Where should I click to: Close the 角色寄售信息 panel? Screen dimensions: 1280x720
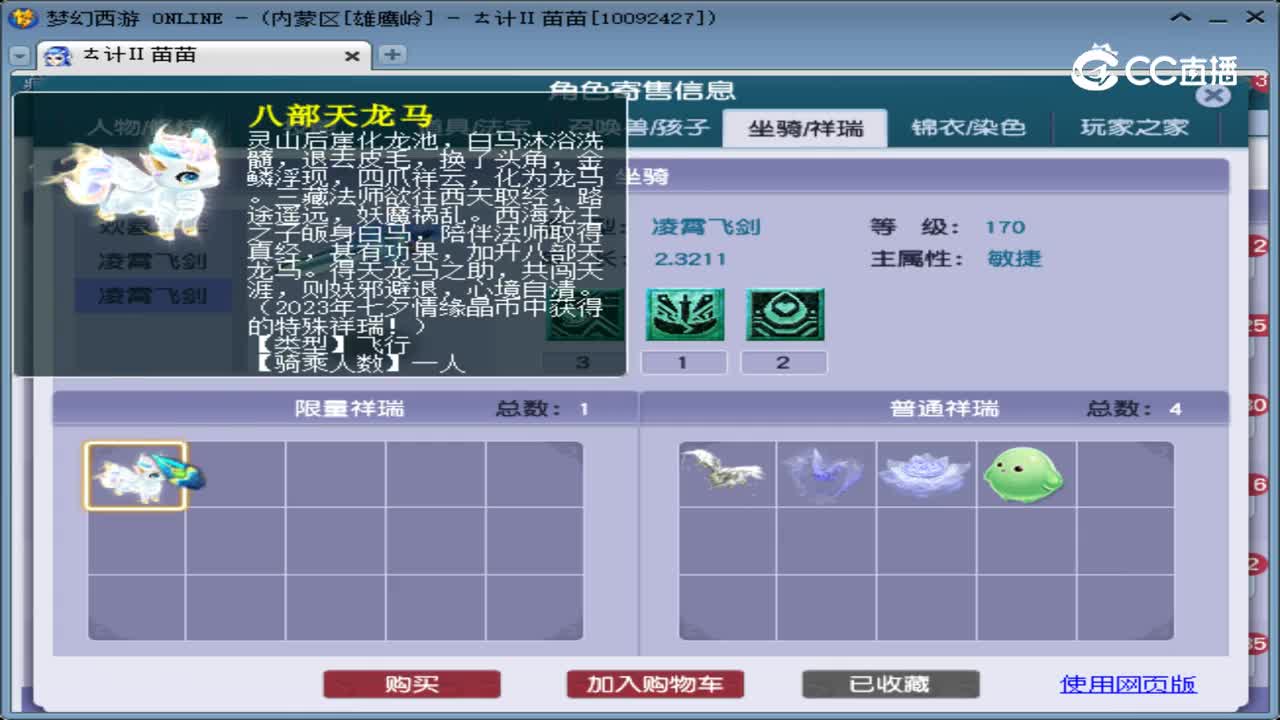pyautogui.click(x=1213, y=95)
